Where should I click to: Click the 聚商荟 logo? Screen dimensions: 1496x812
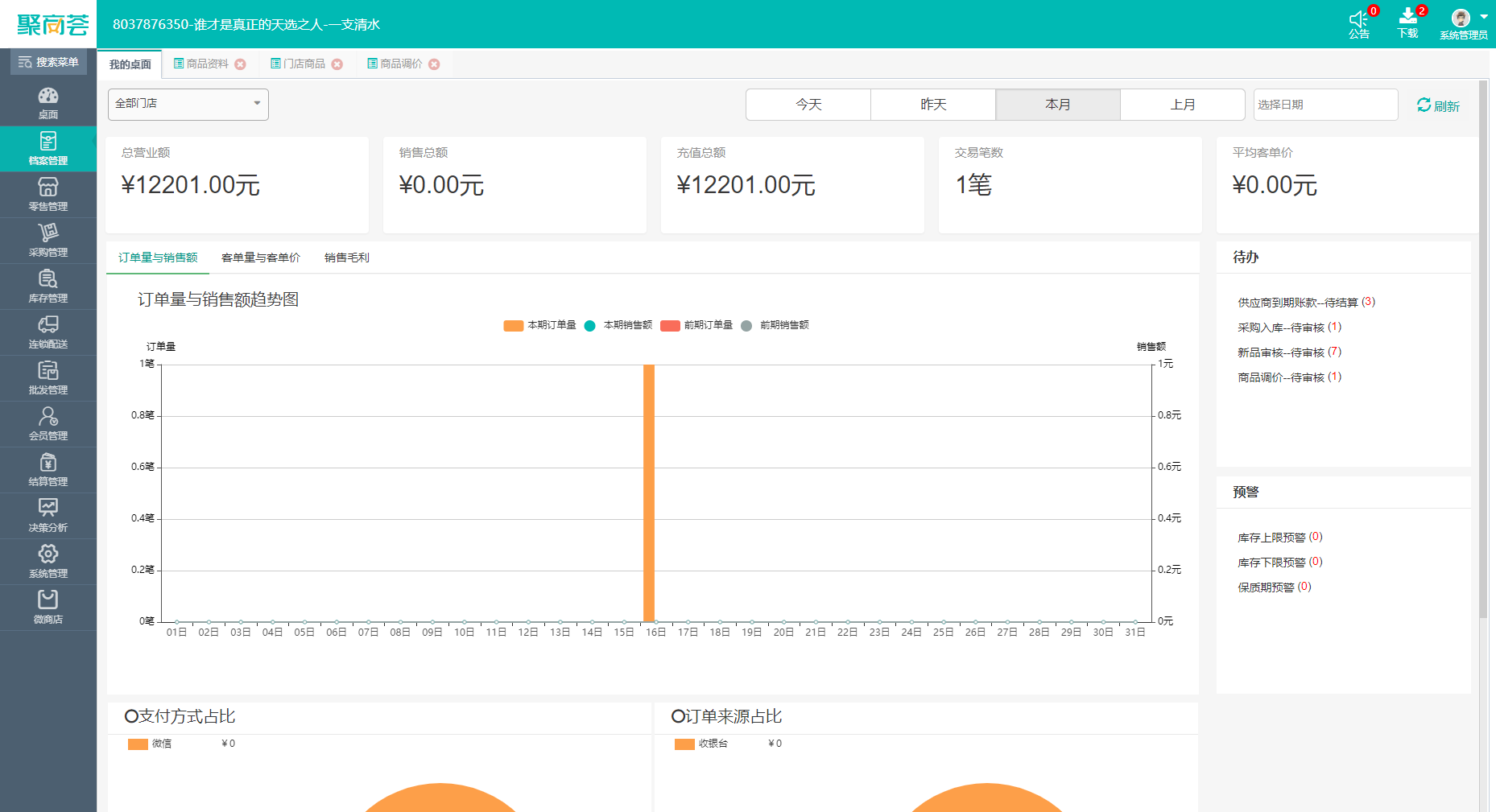53,25
